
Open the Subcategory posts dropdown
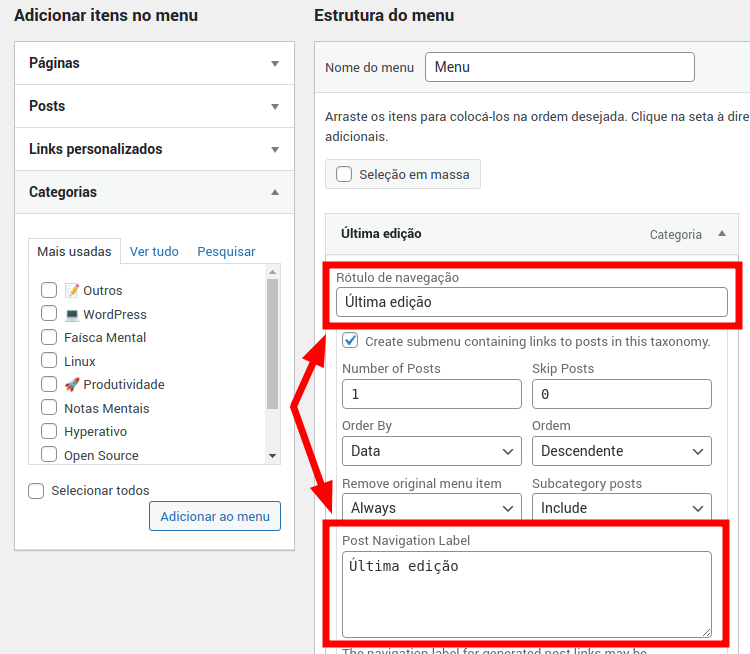point(621,507)
